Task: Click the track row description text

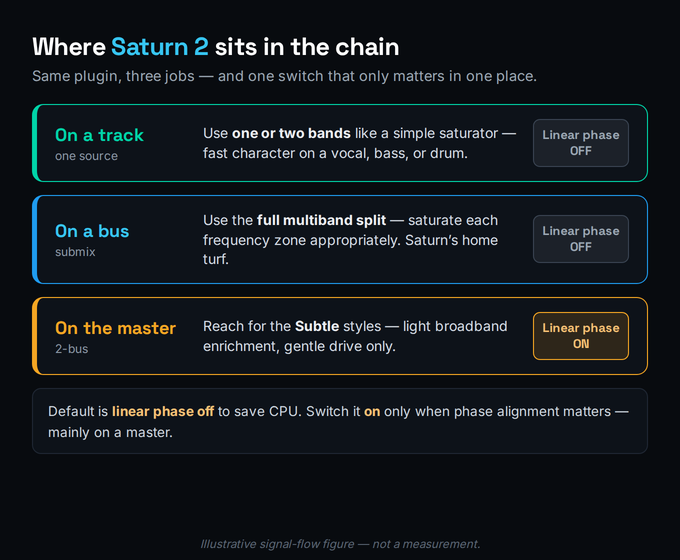Action: [360, 143]
